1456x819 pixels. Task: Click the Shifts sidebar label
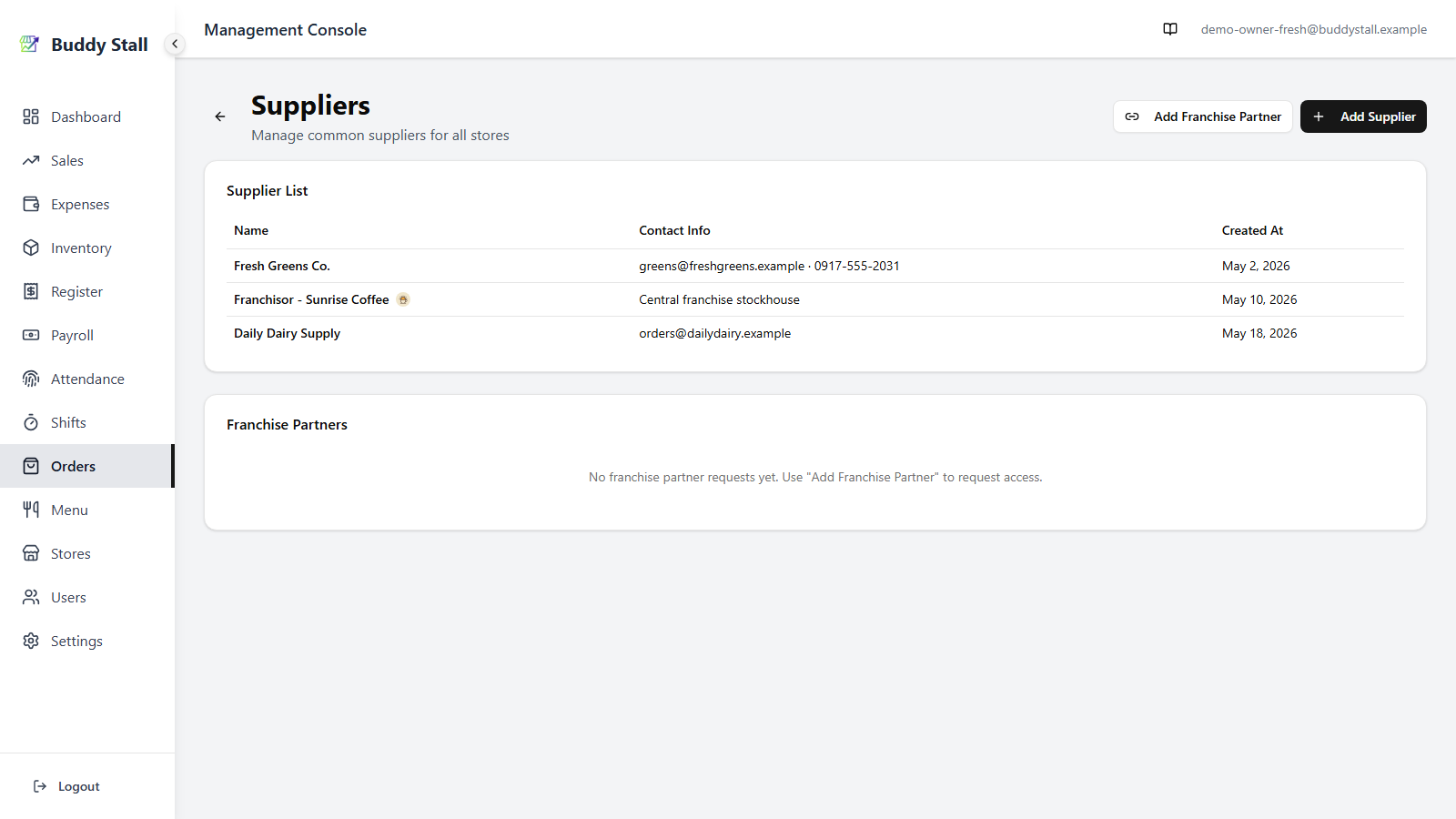tap(68, 422)
